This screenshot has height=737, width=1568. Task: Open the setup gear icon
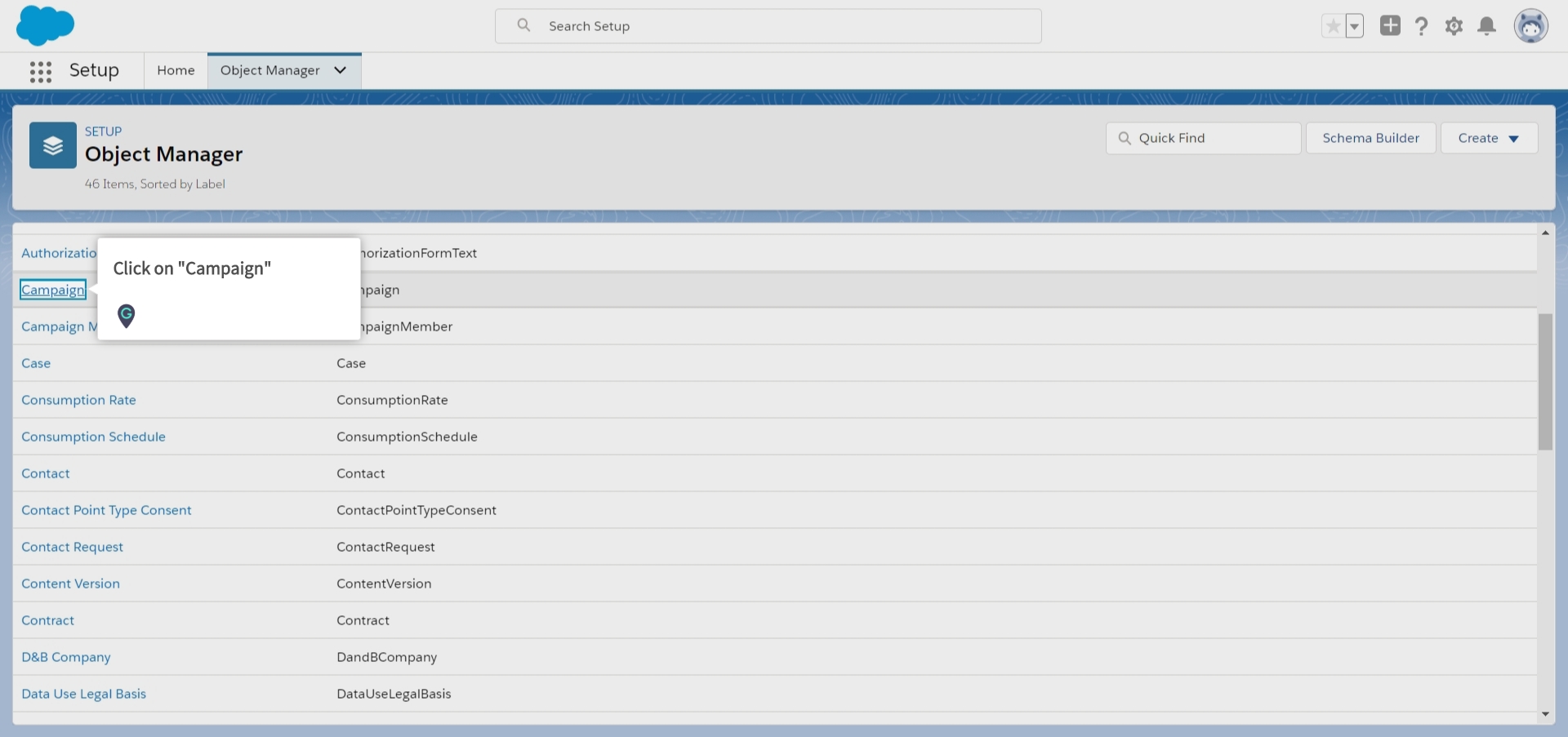(1454, 26)
